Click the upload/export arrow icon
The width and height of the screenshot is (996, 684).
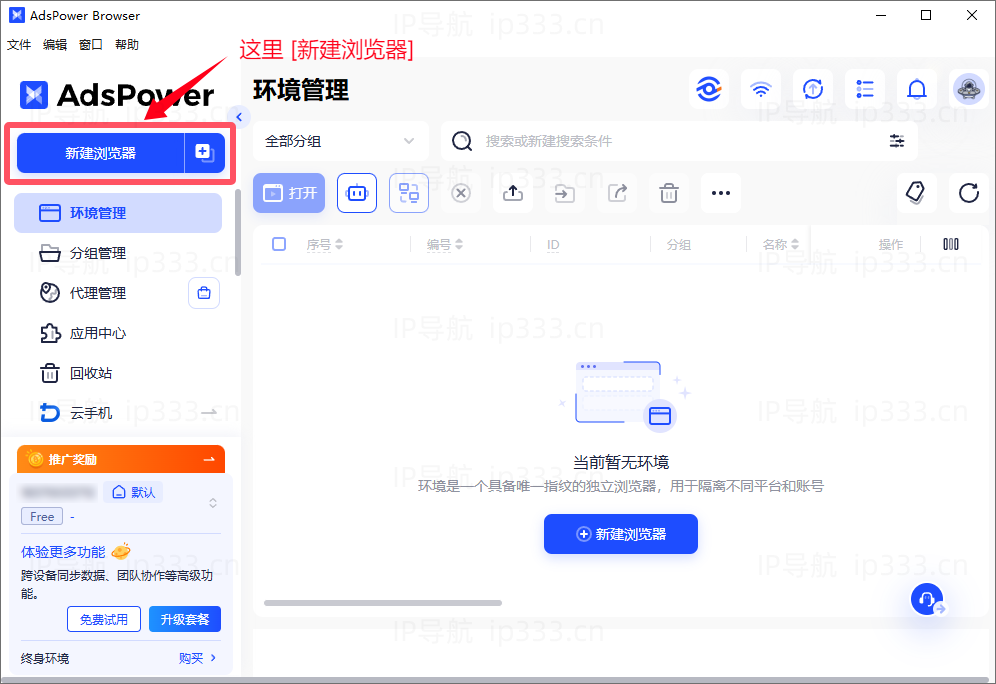click(513, 192)
